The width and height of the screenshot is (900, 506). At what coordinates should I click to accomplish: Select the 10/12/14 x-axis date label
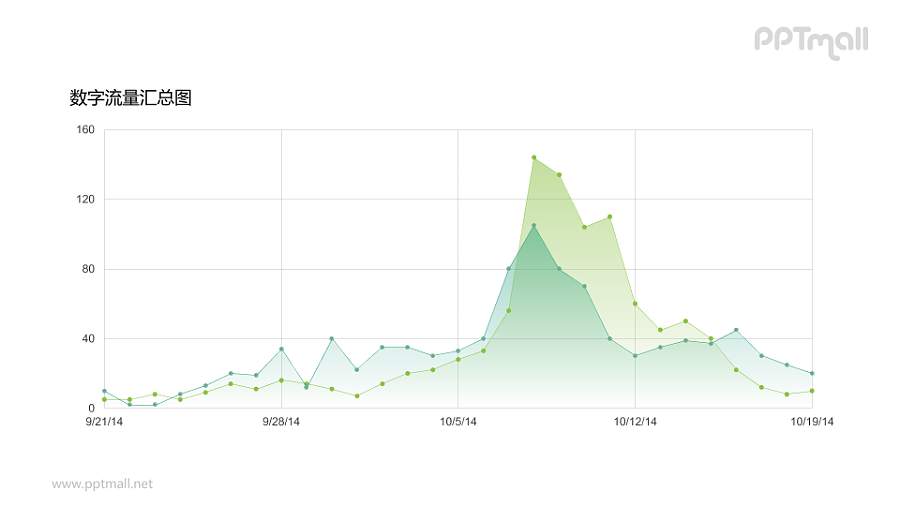(x=635, y=422)
